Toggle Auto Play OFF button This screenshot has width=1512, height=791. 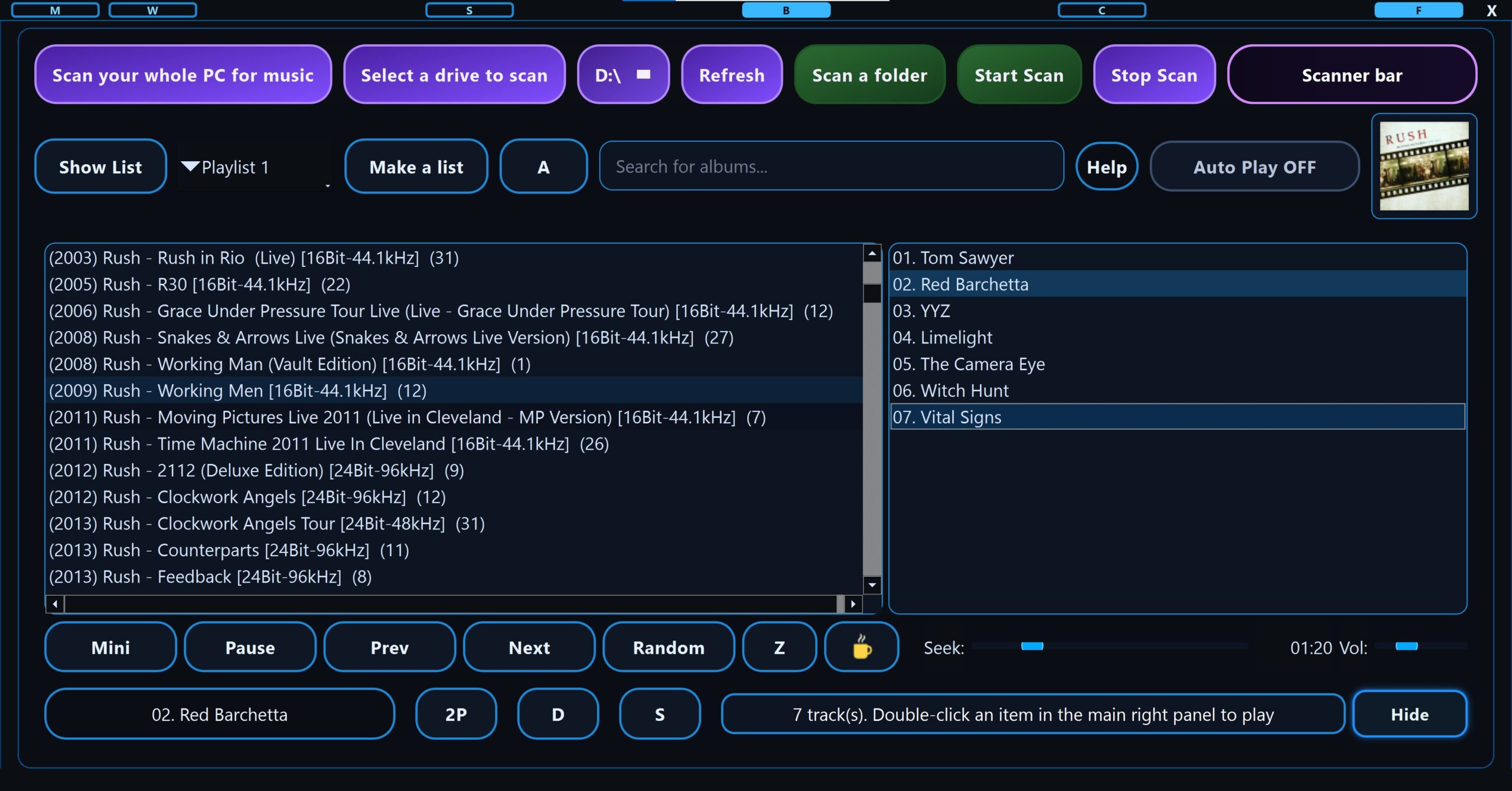click(x=1254, y=167)
